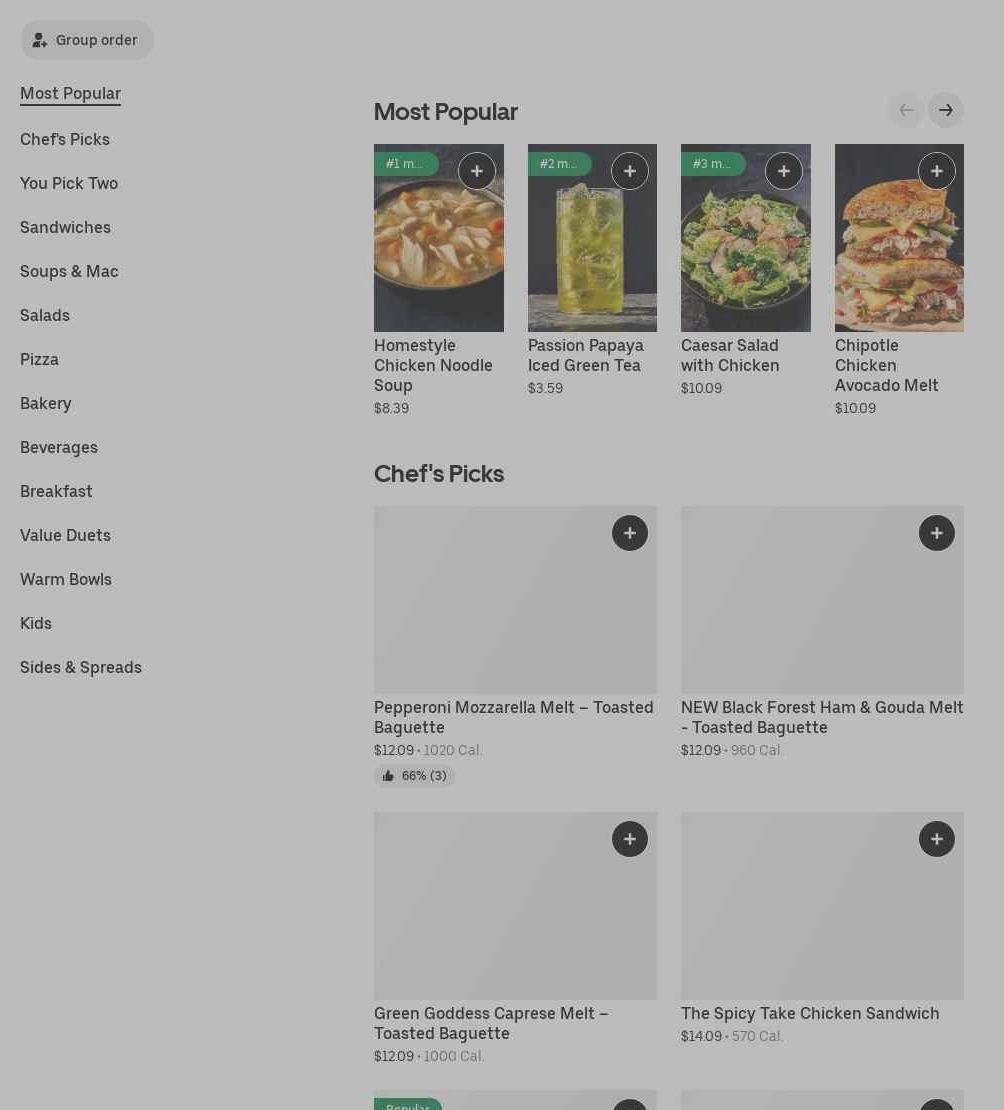Select Soups & Mac in sidebar menu

tap(69, 271)
